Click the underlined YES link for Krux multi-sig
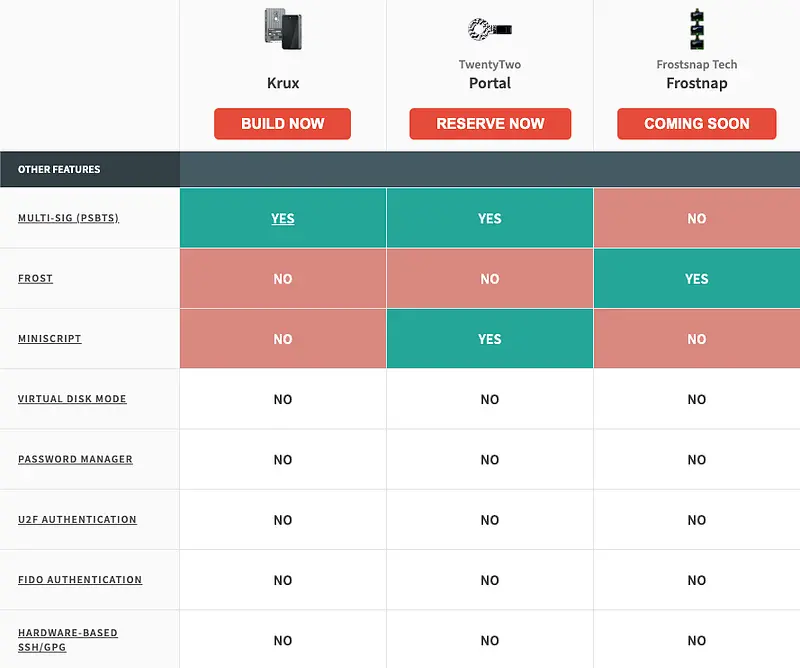 tap(283, 219)
